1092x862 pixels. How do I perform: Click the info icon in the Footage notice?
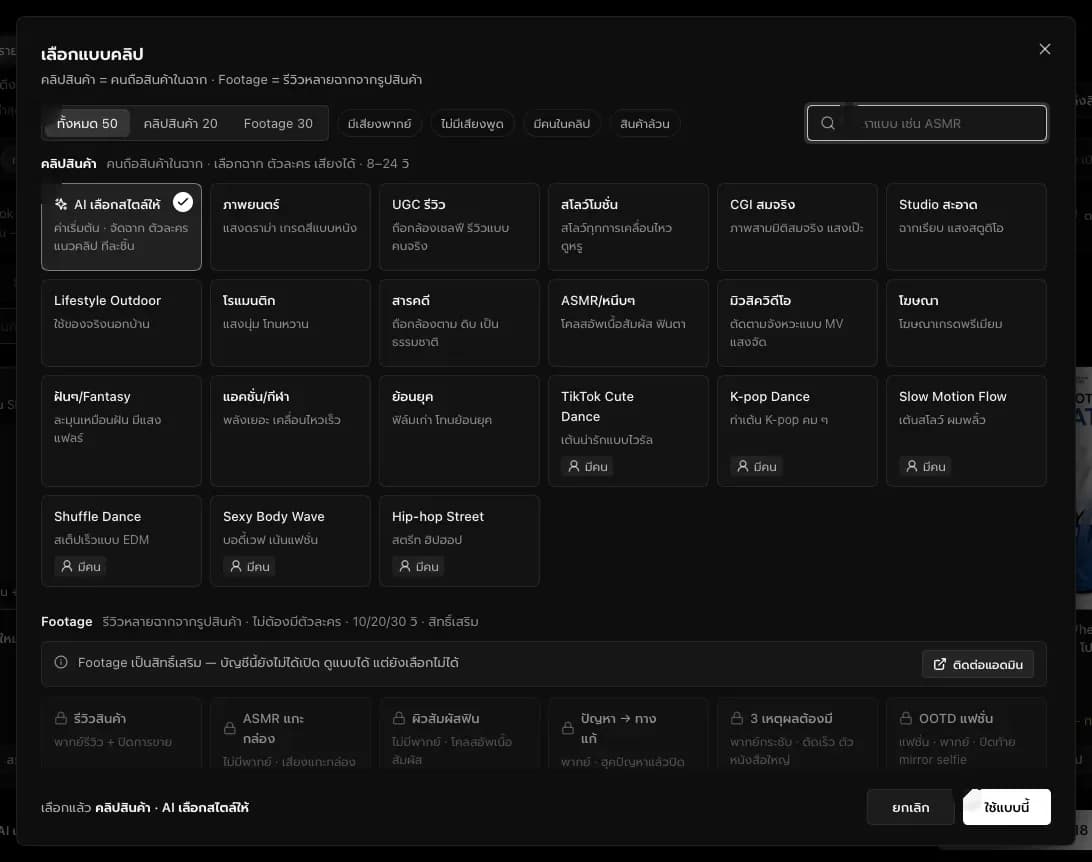tap(61, 662)
